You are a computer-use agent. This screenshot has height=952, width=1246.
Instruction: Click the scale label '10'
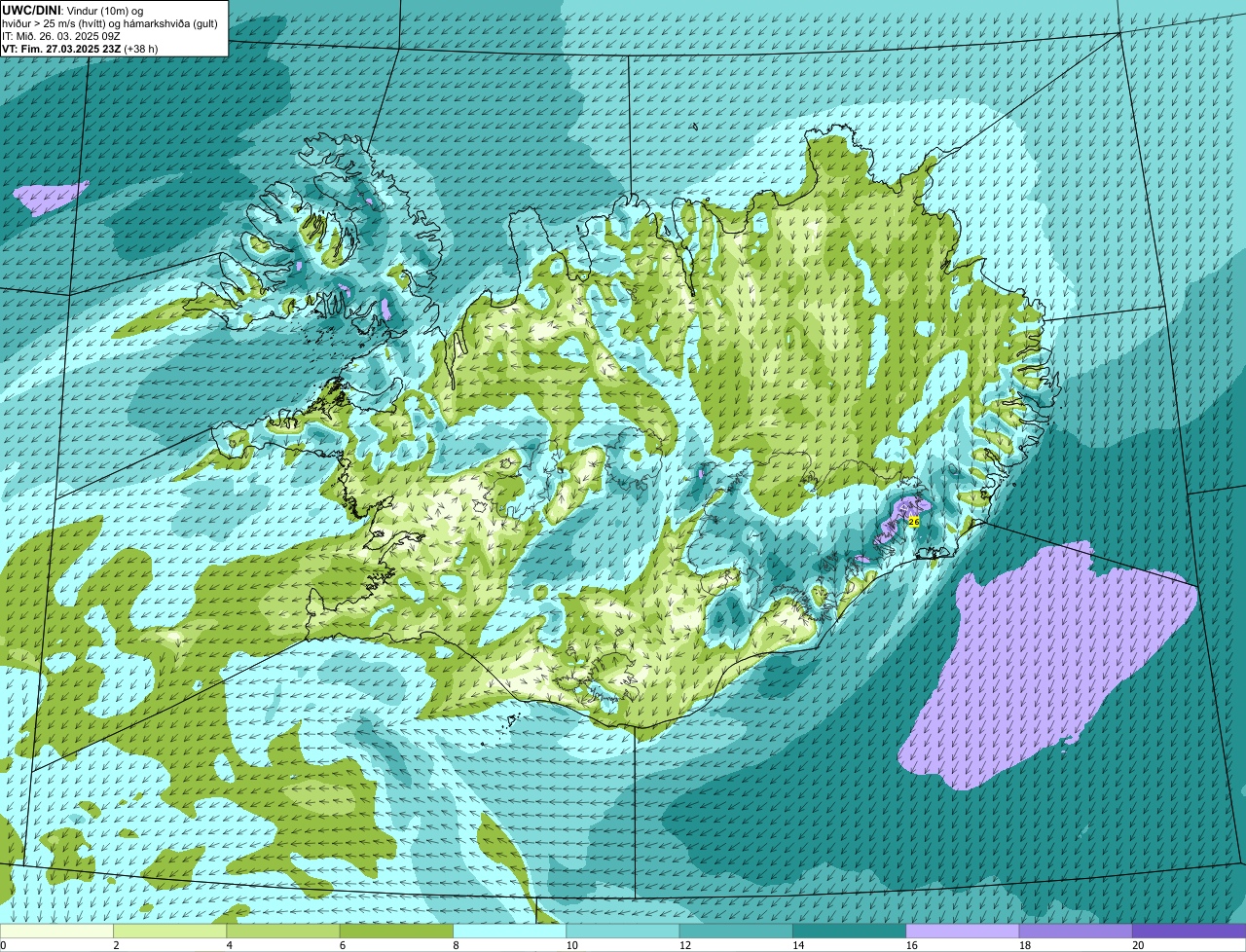[571, 945]
